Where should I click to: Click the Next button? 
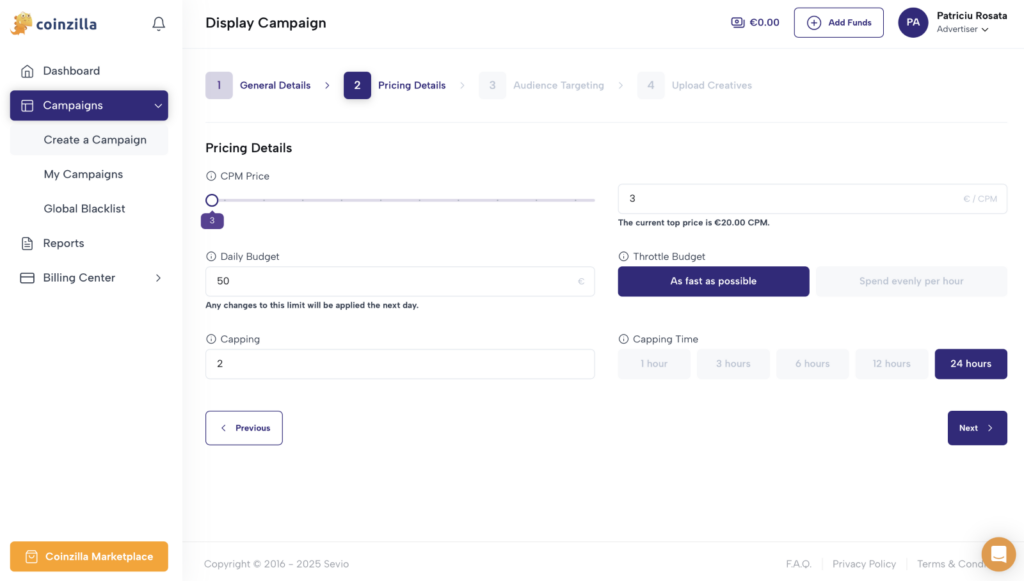pyautogui.click(x=977, y=428)
